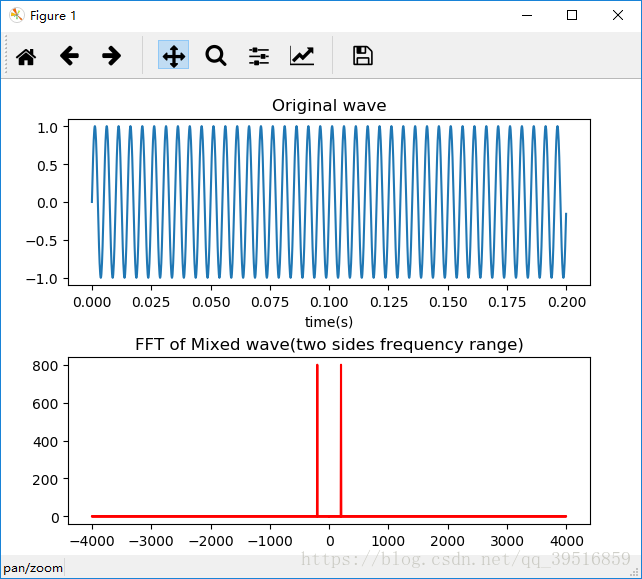Click the 0.075 tick label on the time axis
Screen dimensions: 642x579
pyautogui.click(x=270, y=302)
